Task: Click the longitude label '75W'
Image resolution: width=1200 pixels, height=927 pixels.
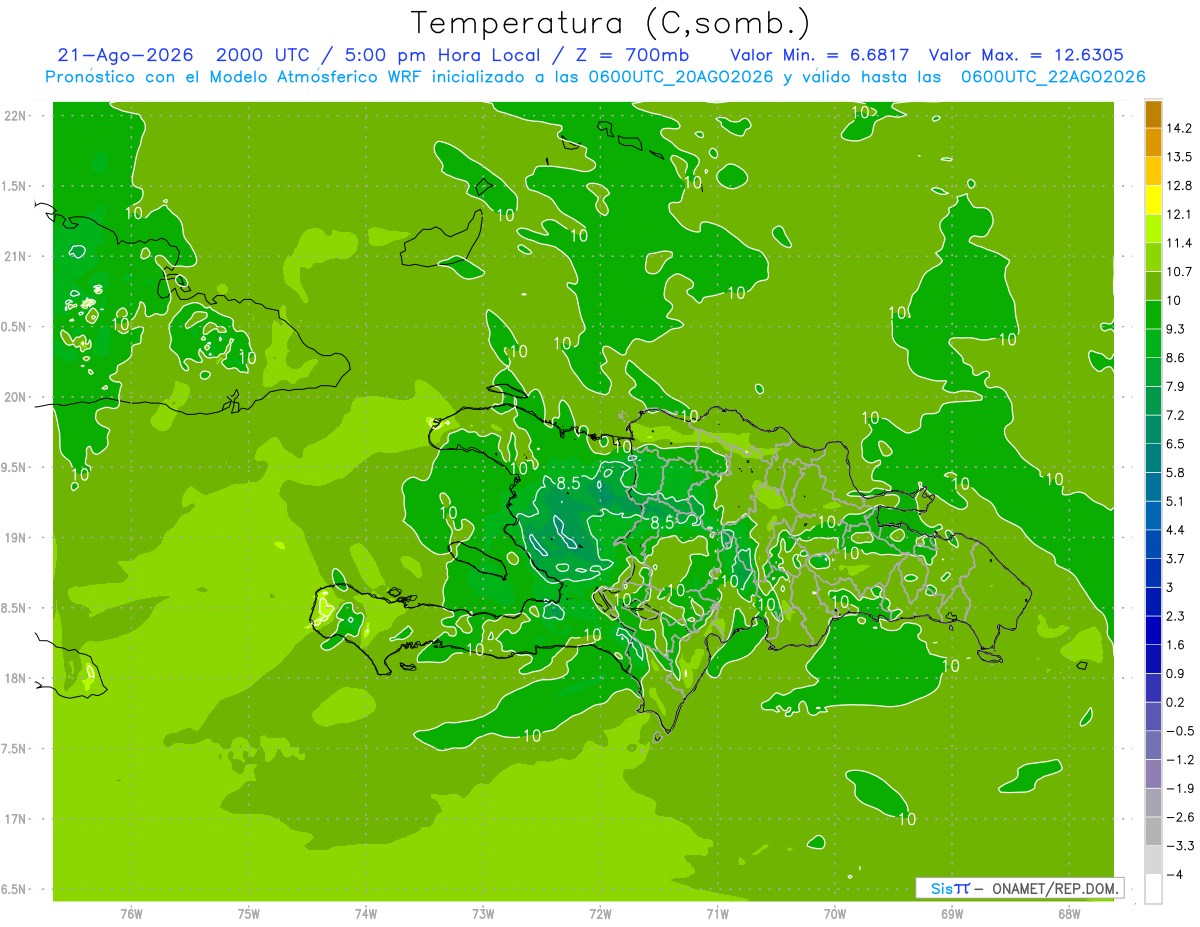Action: (249, 912)
